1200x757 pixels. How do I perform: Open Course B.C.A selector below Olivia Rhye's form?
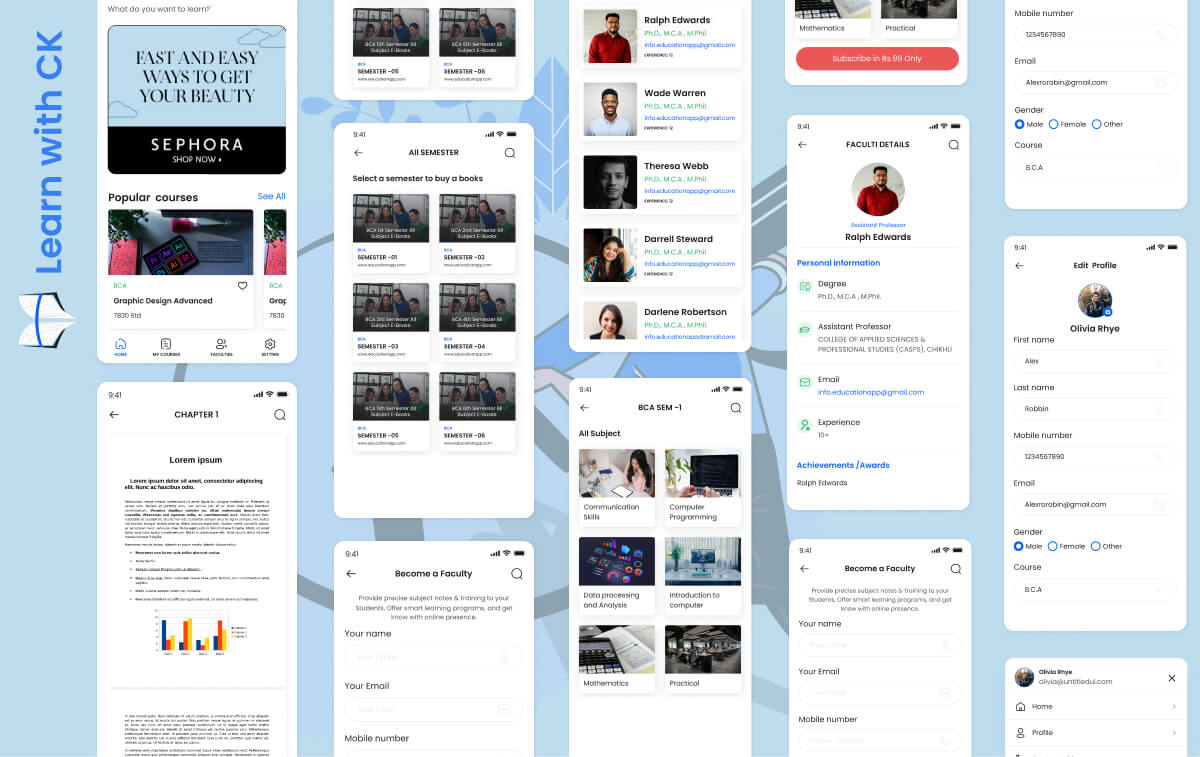pyautogui.click(x=1095, y=590)
